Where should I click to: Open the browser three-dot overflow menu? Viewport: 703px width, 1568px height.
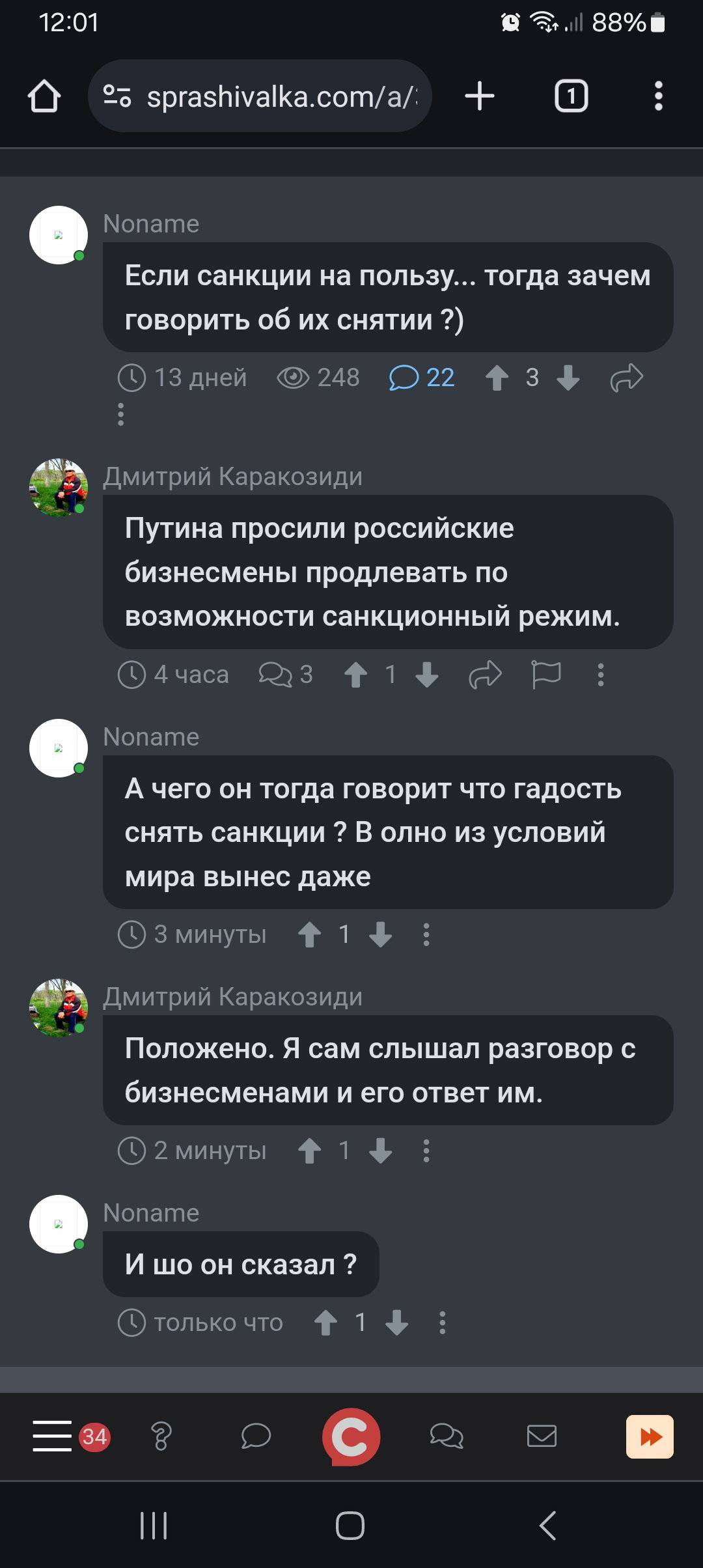tap(659, 96)
